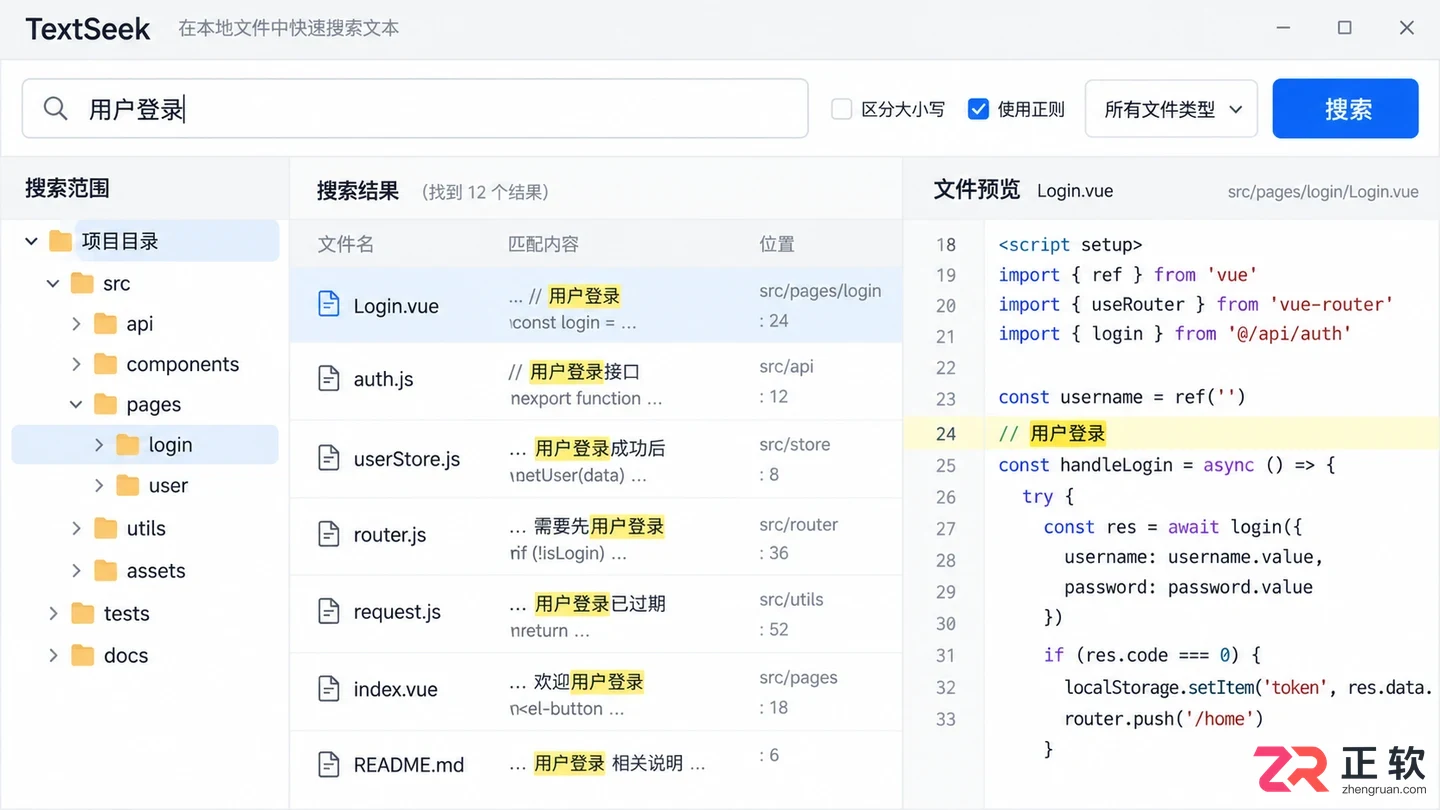Image resolution: width=1440 pixels, height=810 pixels.
Task: Expand the user folder chevron
Action: coord(98,485)
